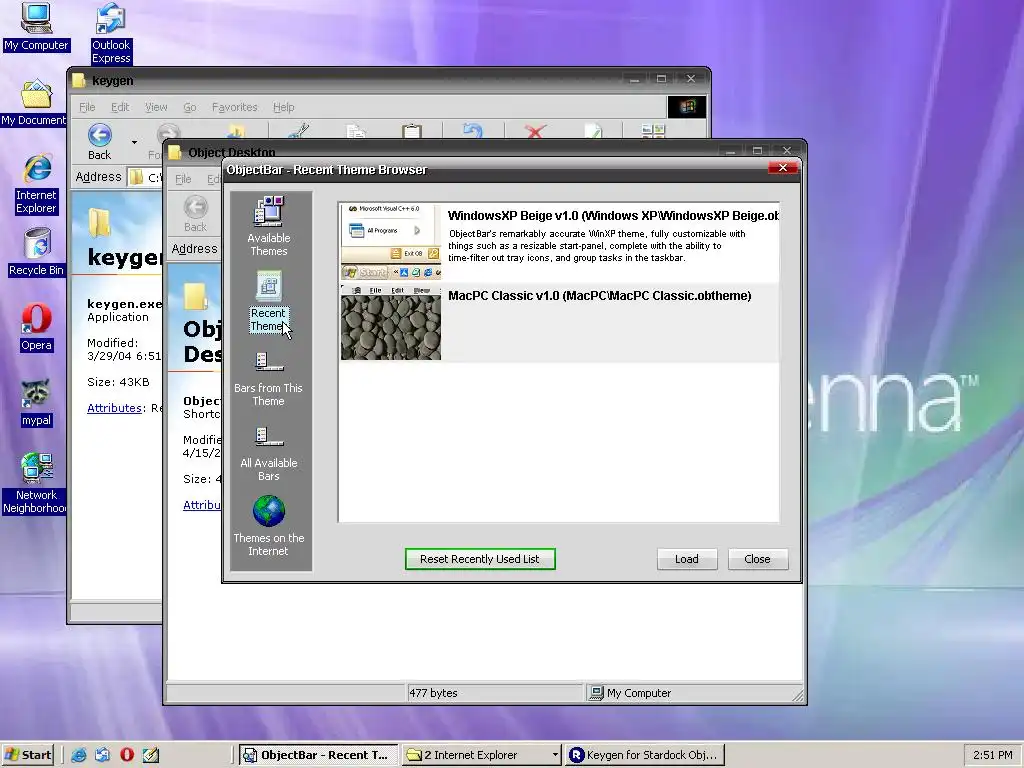1024x768 pixels.
Task: Open Available Themes in ObjectBar sidebar
Action: [x=268, y=226]
